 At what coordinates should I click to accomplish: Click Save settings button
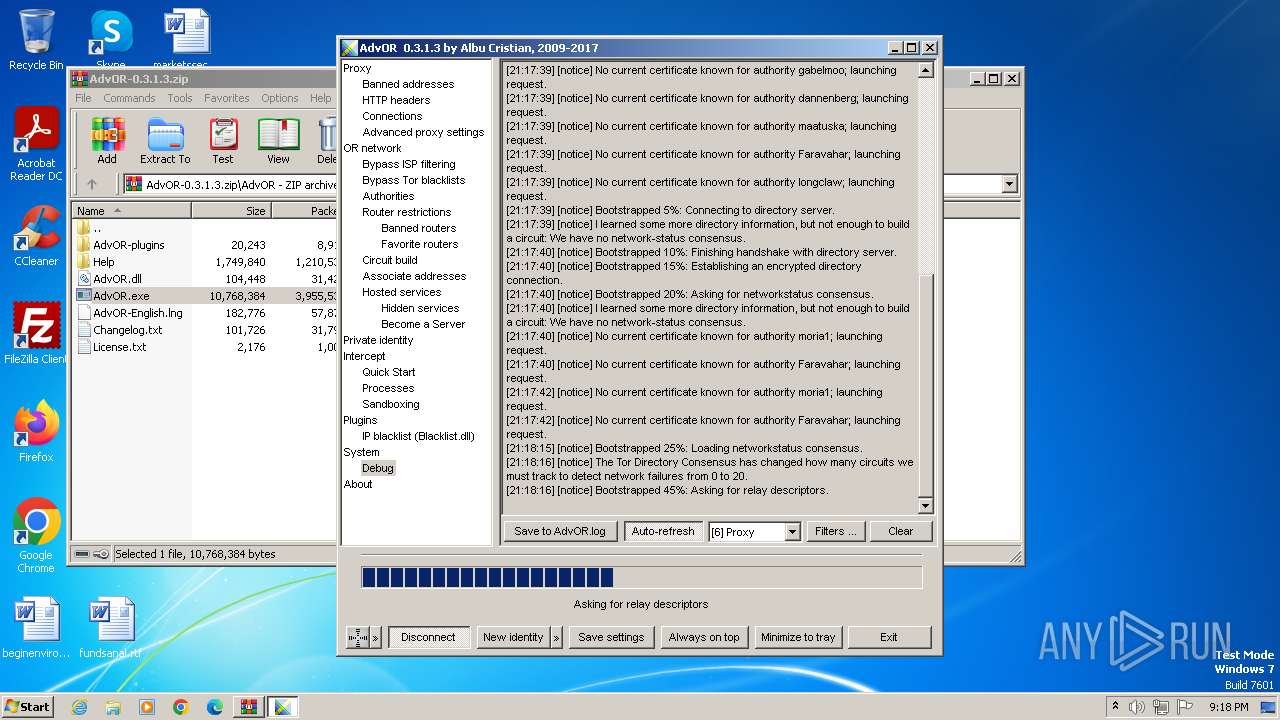click(x=611, y=637)
